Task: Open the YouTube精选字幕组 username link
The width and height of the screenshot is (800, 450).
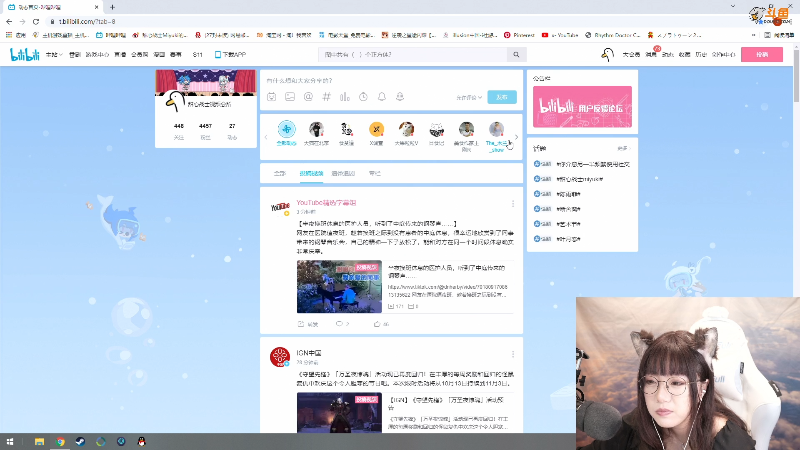Action: pyautogui.click(x=327, y=203)
